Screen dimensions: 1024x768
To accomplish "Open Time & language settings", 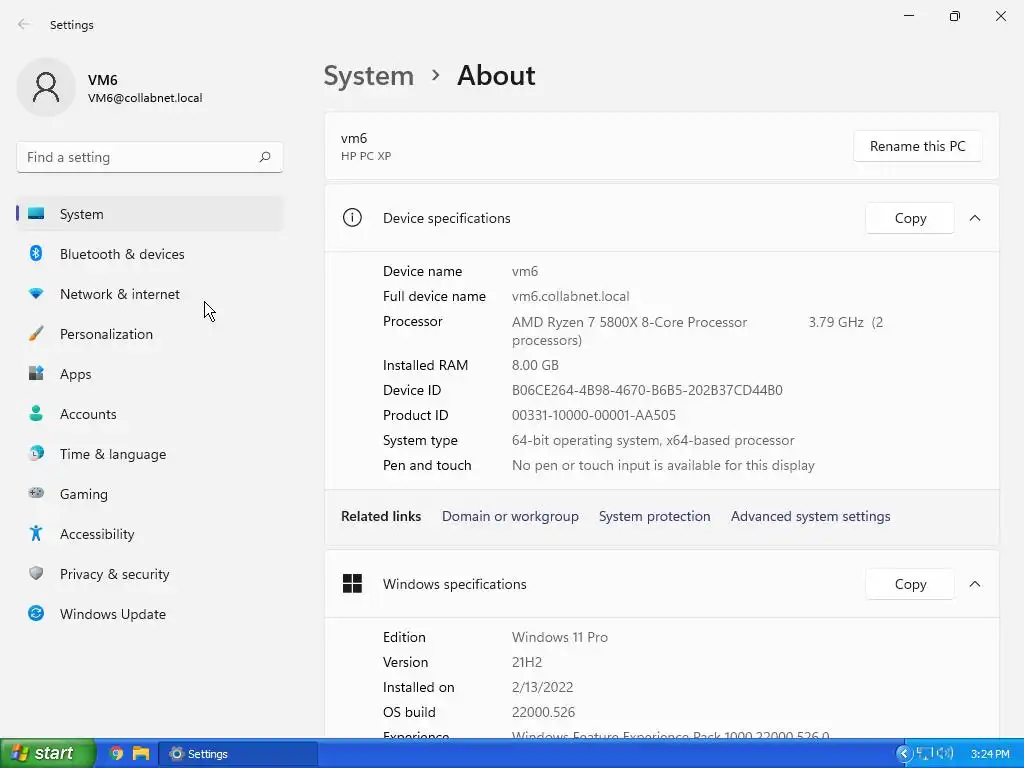I will pos(150,453).
